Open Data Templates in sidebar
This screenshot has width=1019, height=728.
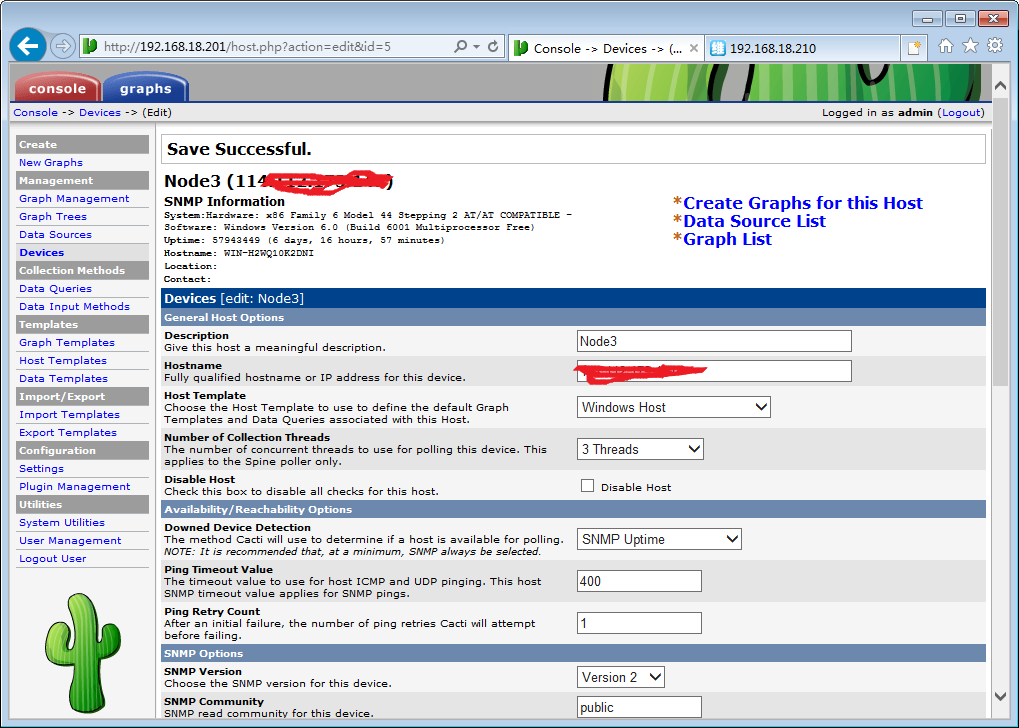tap(63, 378)
